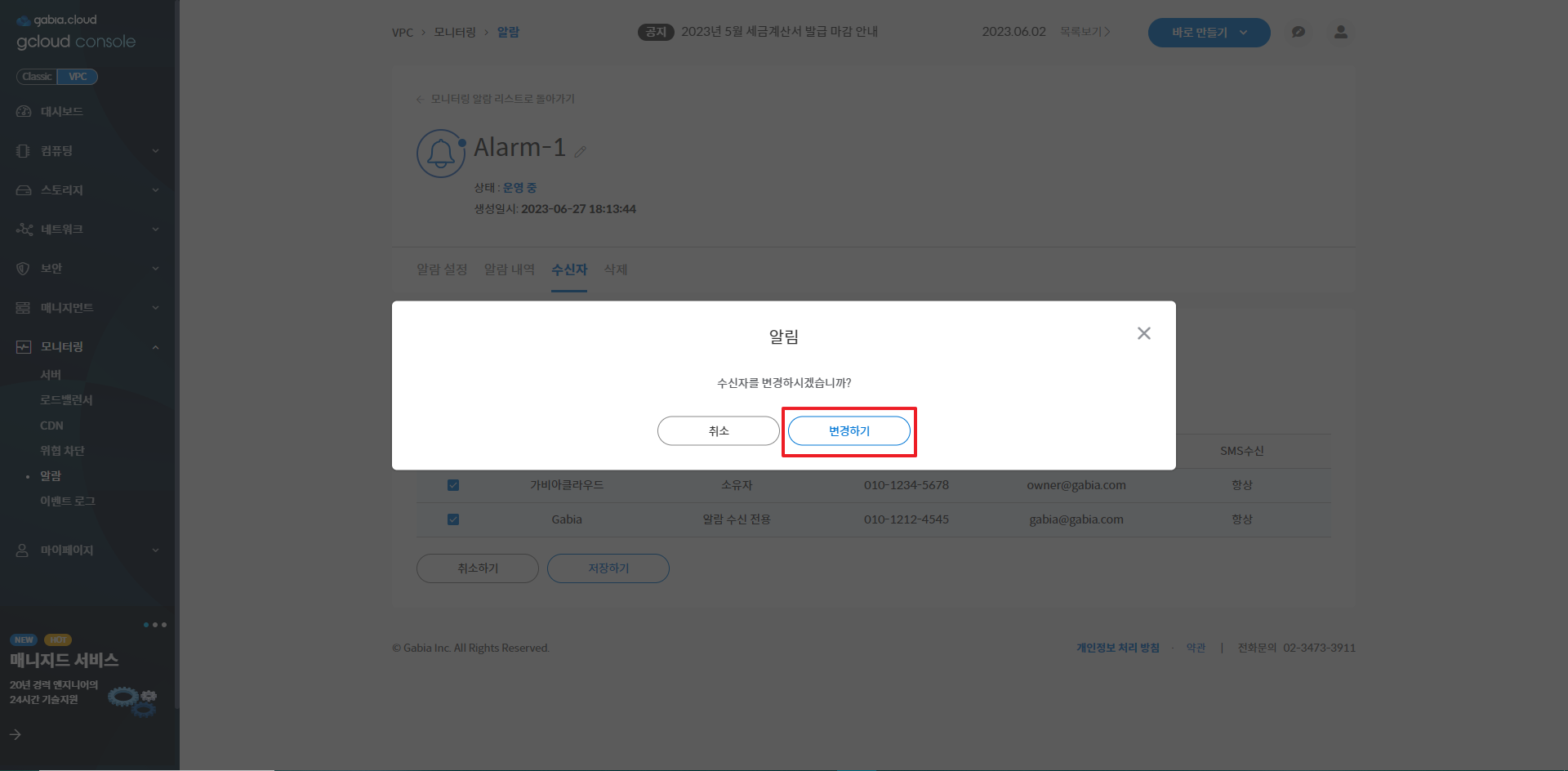The width and height of the screenshot is (1568, 771).
Task: Click phone number 010-1234-5678
Action: (x=906, y=485)
